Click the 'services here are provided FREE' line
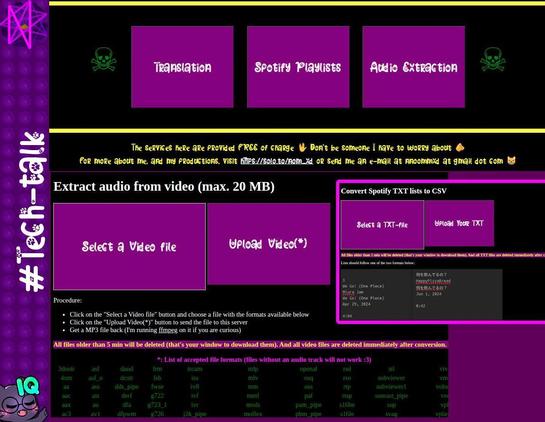Image resolution: width=545 pixels, height=422 pixels. 298,147
